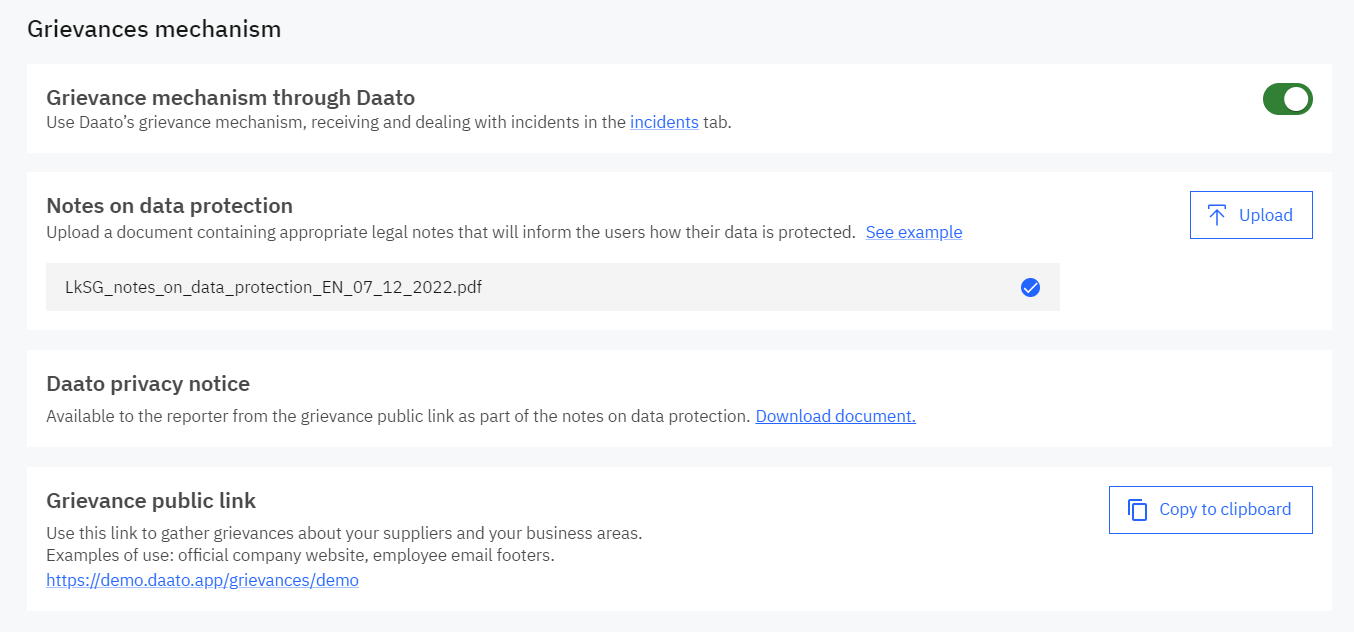Click the Grievance public link heading
The height and width of the screenshot is (632, 1354).
[151, 501]
